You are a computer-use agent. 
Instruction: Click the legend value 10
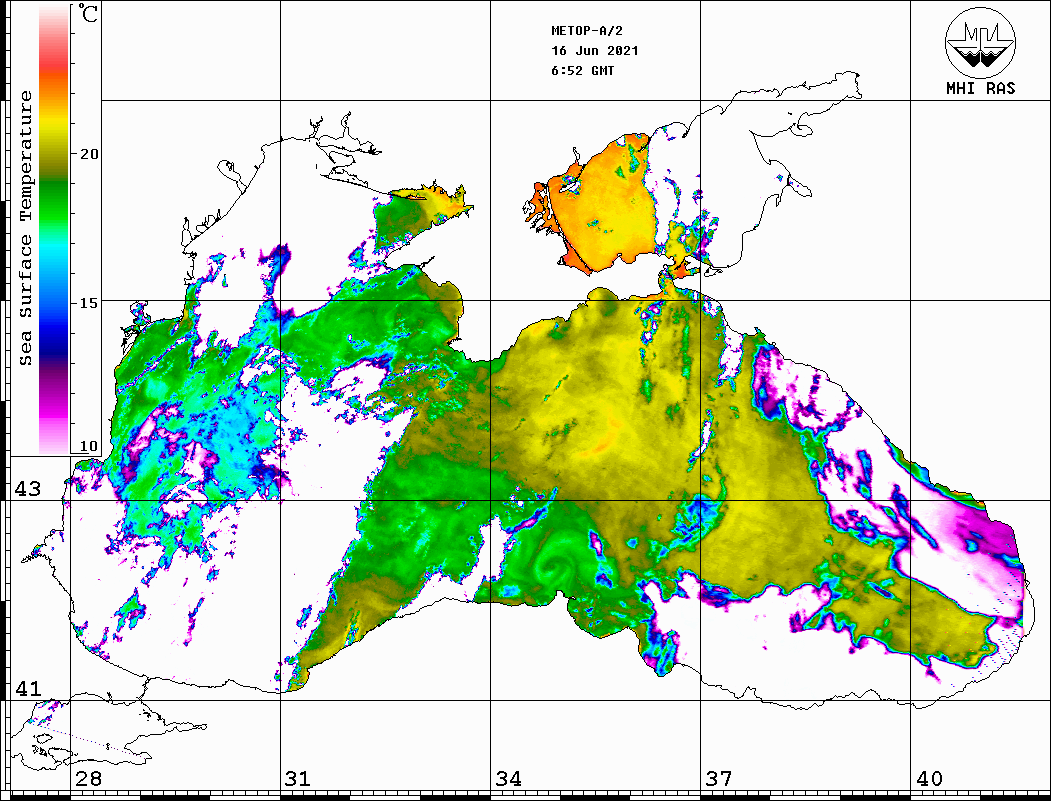pyautogui.click(x=89, y=446)
